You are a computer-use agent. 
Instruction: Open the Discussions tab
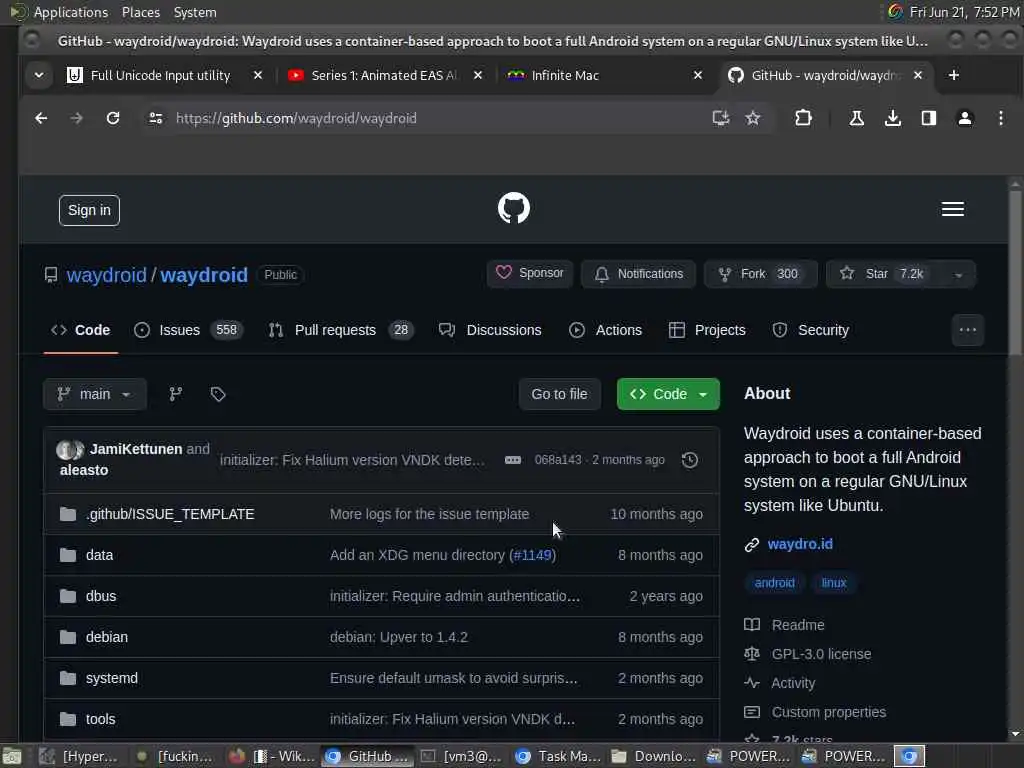[490, 330]
